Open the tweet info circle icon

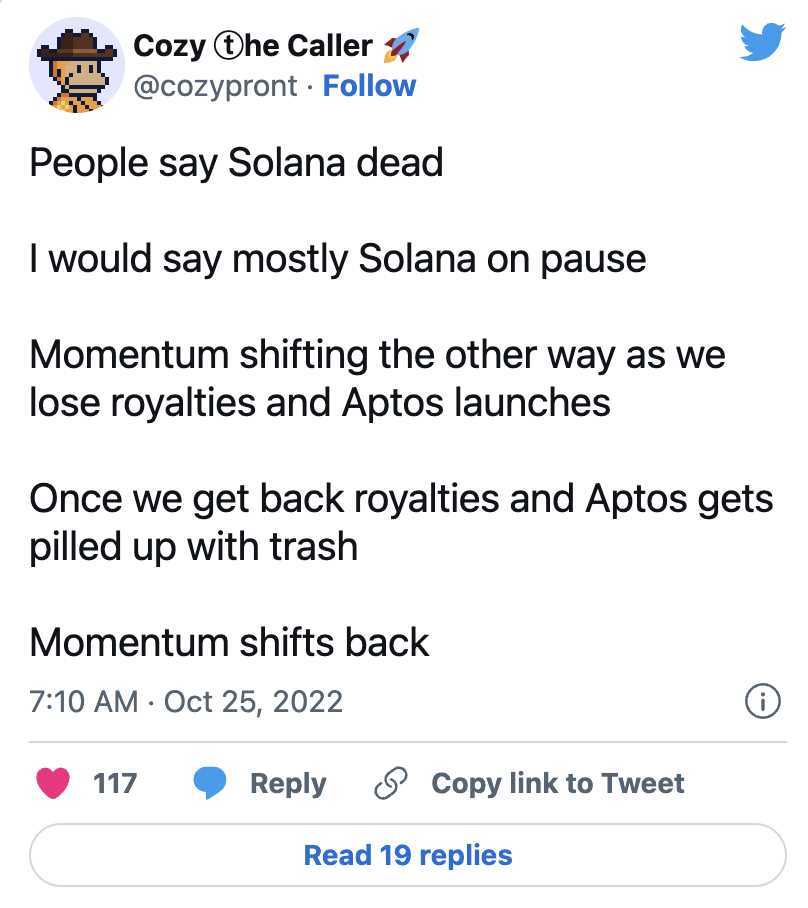(762, 702)
